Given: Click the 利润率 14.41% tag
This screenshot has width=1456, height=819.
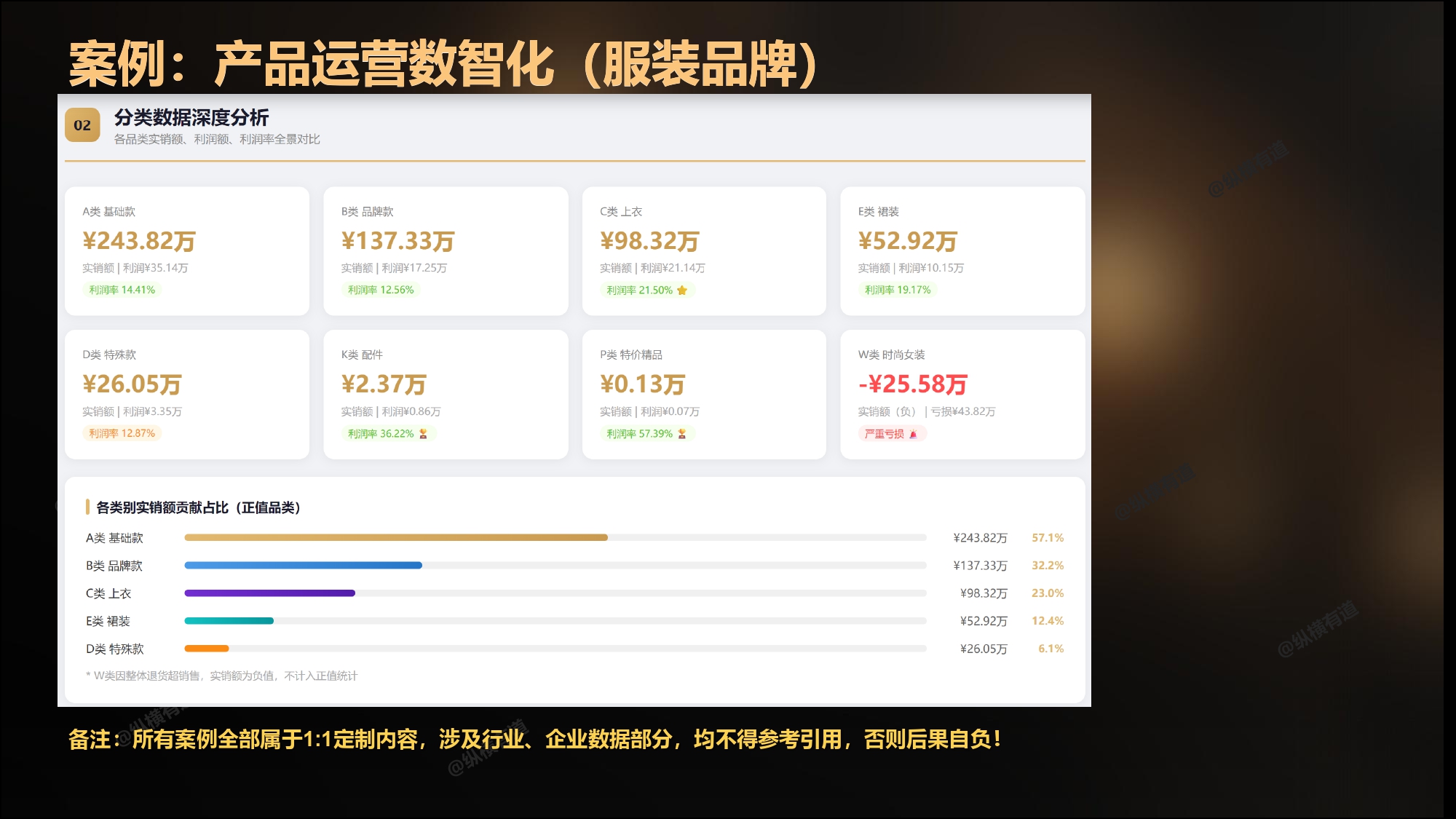Looking at the screenshot, I should (x=122, y=289).
